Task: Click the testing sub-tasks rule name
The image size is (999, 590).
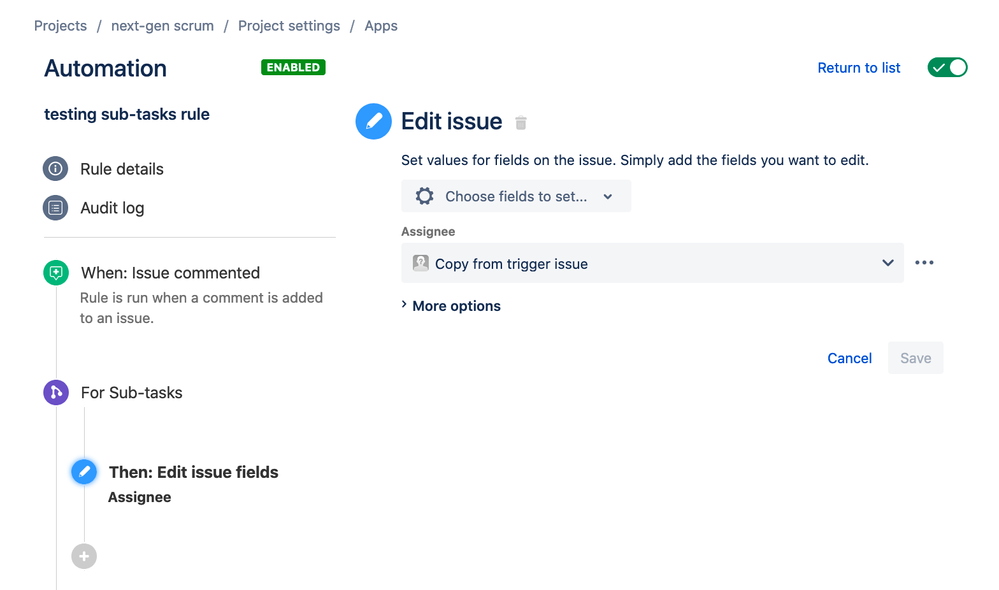Action: tap(127, 114)
